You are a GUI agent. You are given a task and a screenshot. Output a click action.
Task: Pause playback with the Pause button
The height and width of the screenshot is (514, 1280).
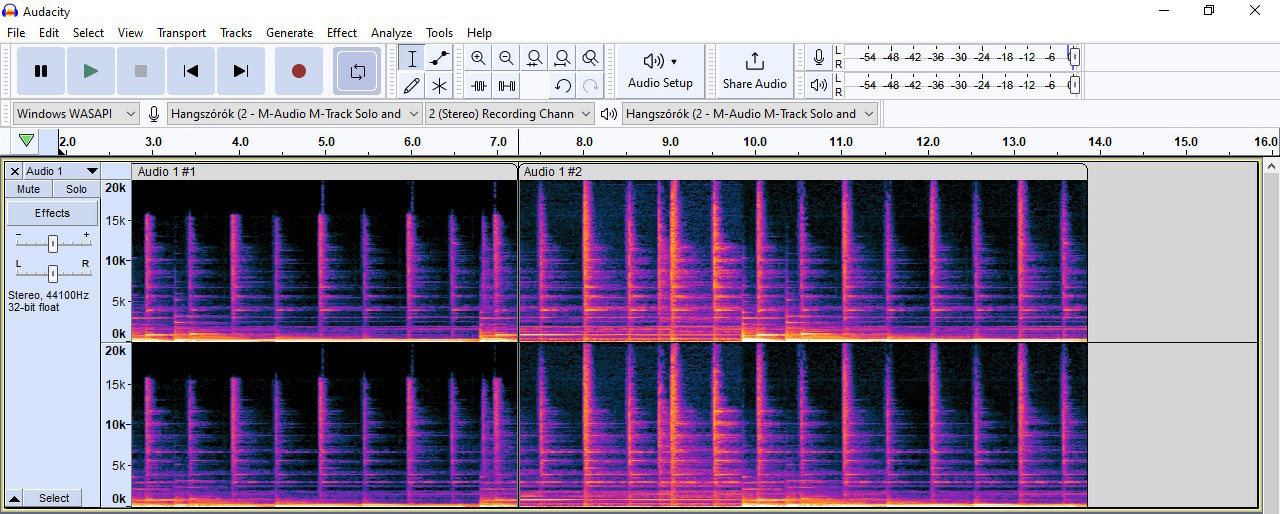coord(41,71)
